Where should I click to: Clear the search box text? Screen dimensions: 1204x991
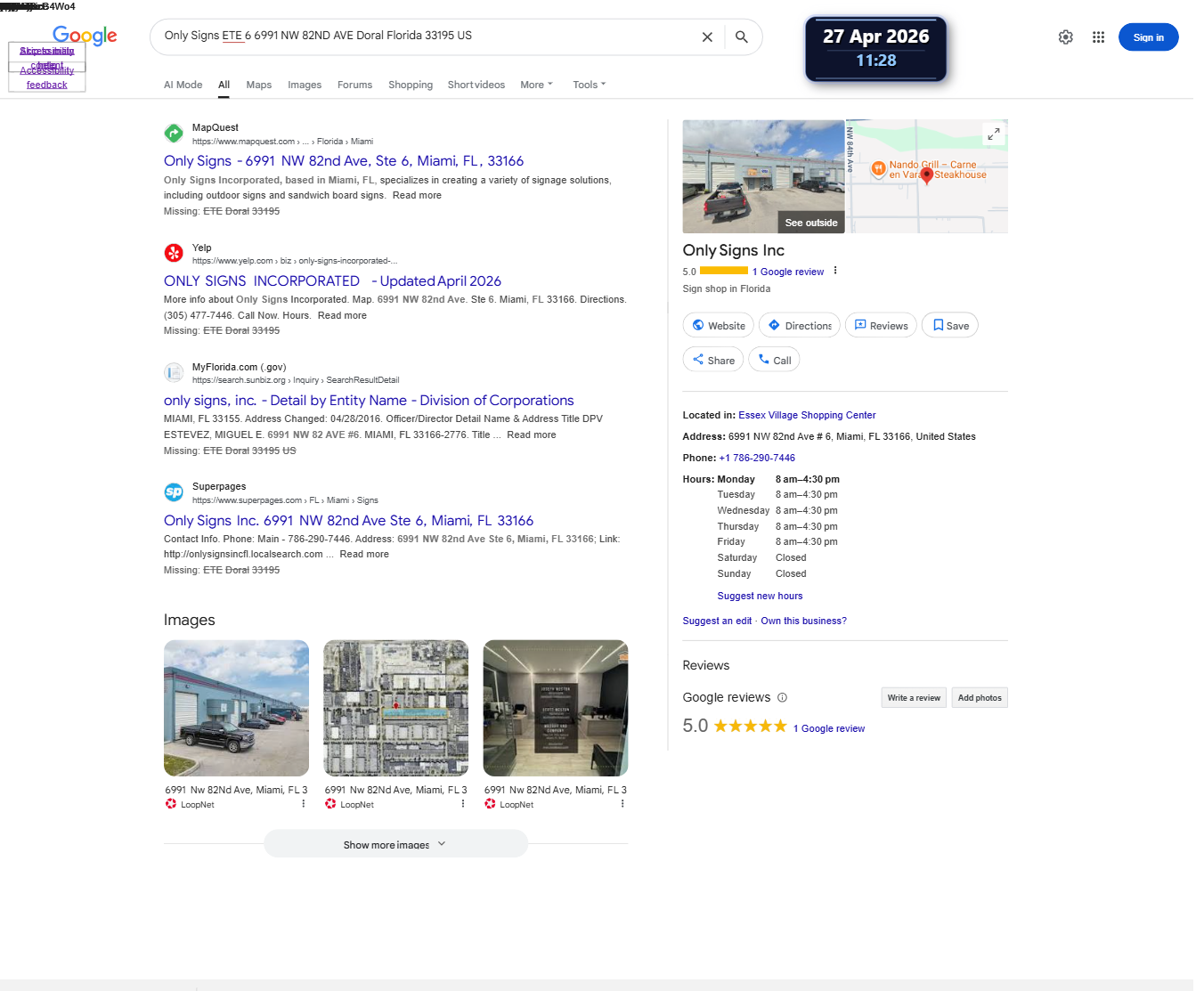707,37
